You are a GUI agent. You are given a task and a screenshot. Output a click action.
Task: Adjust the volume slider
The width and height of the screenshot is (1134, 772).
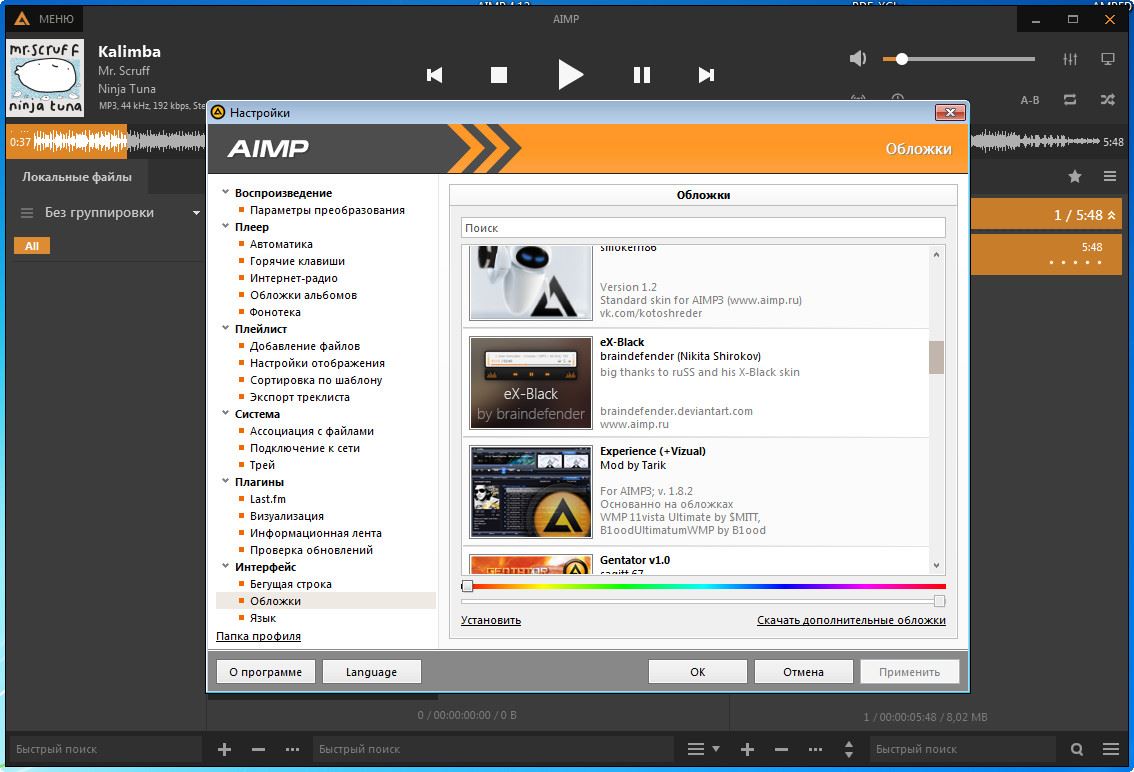coord(959,59)
